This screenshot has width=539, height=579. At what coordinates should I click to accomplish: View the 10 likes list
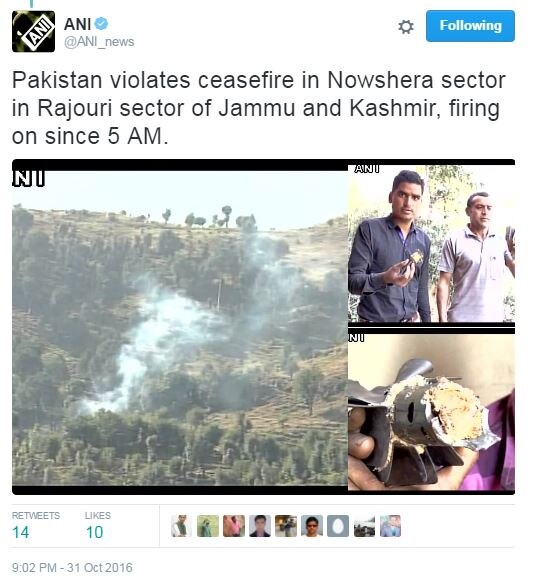tap(97, 526)
